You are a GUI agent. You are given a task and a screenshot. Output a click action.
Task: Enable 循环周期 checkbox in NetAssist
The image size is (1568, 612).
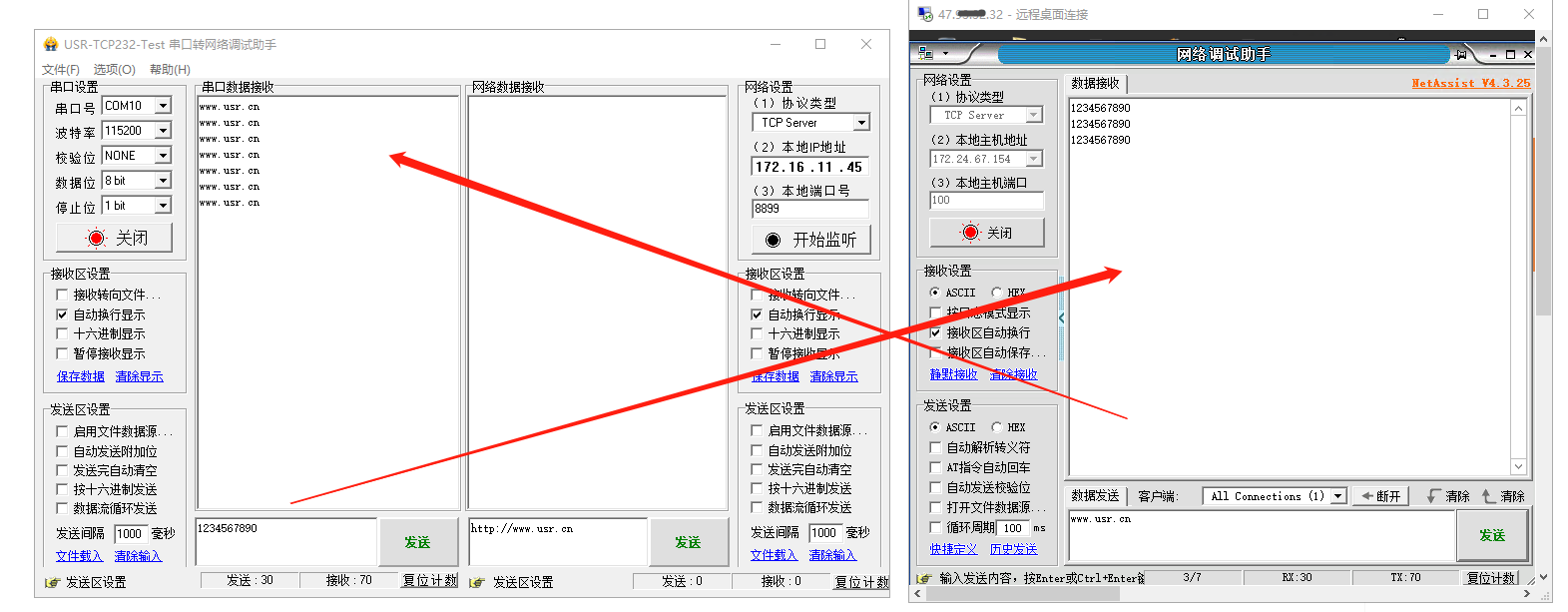(x=935, y=527)
